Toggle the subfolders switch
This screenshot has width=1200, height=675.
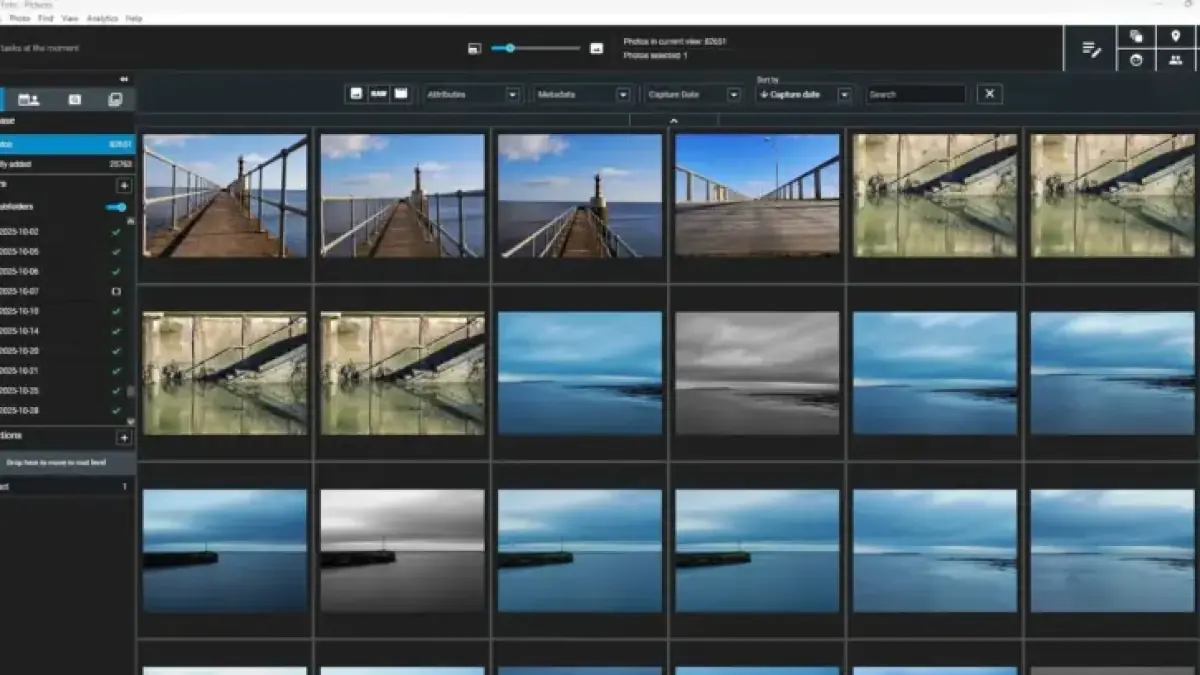(x=116, y=207)
